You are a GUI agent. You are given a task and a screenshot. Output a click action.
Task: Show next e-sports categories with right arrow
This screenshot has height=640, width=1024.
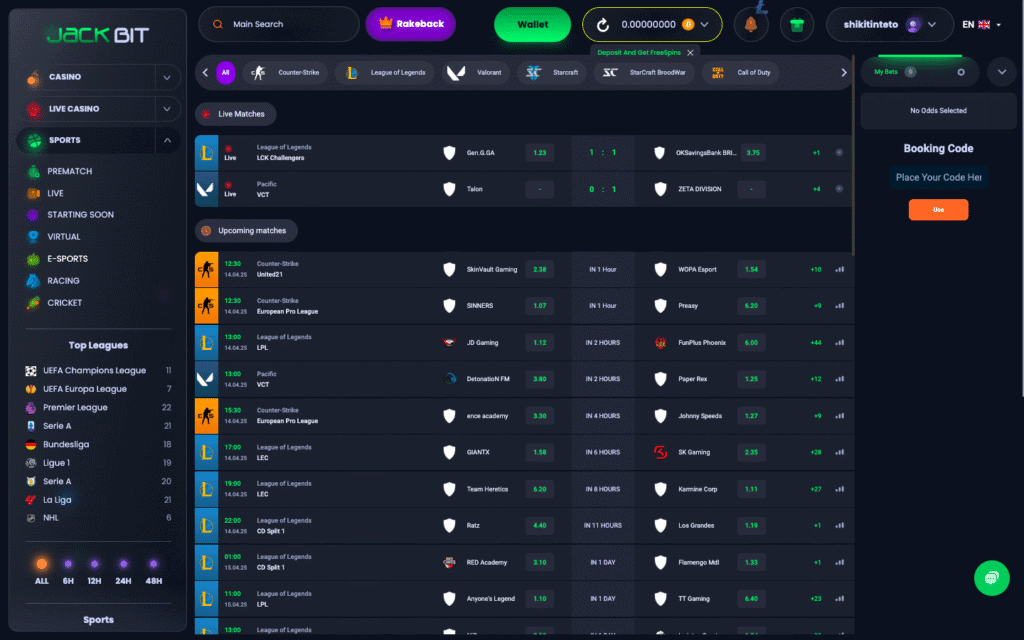click(x=843, y=72)
